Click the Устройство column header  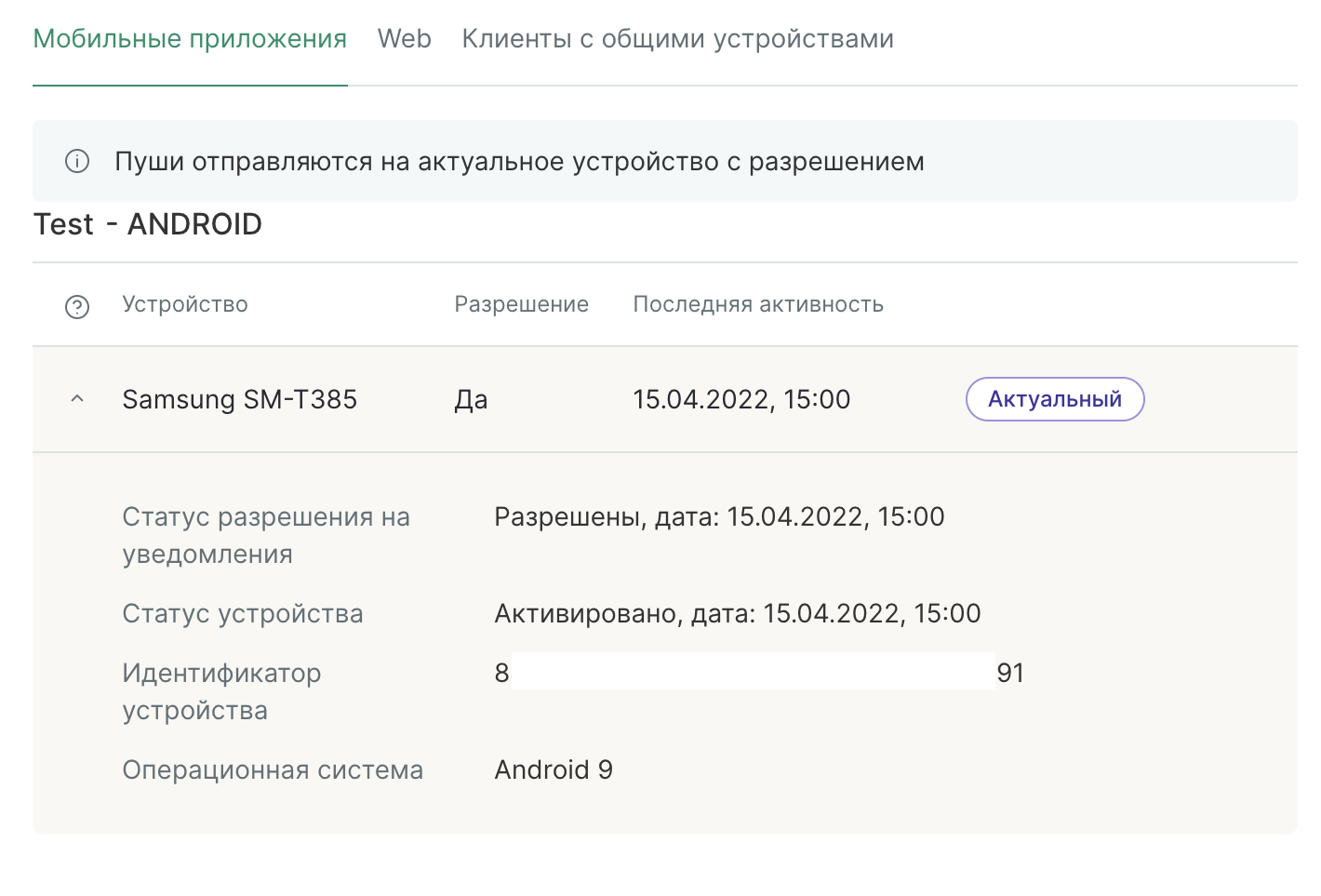point(185,305)
